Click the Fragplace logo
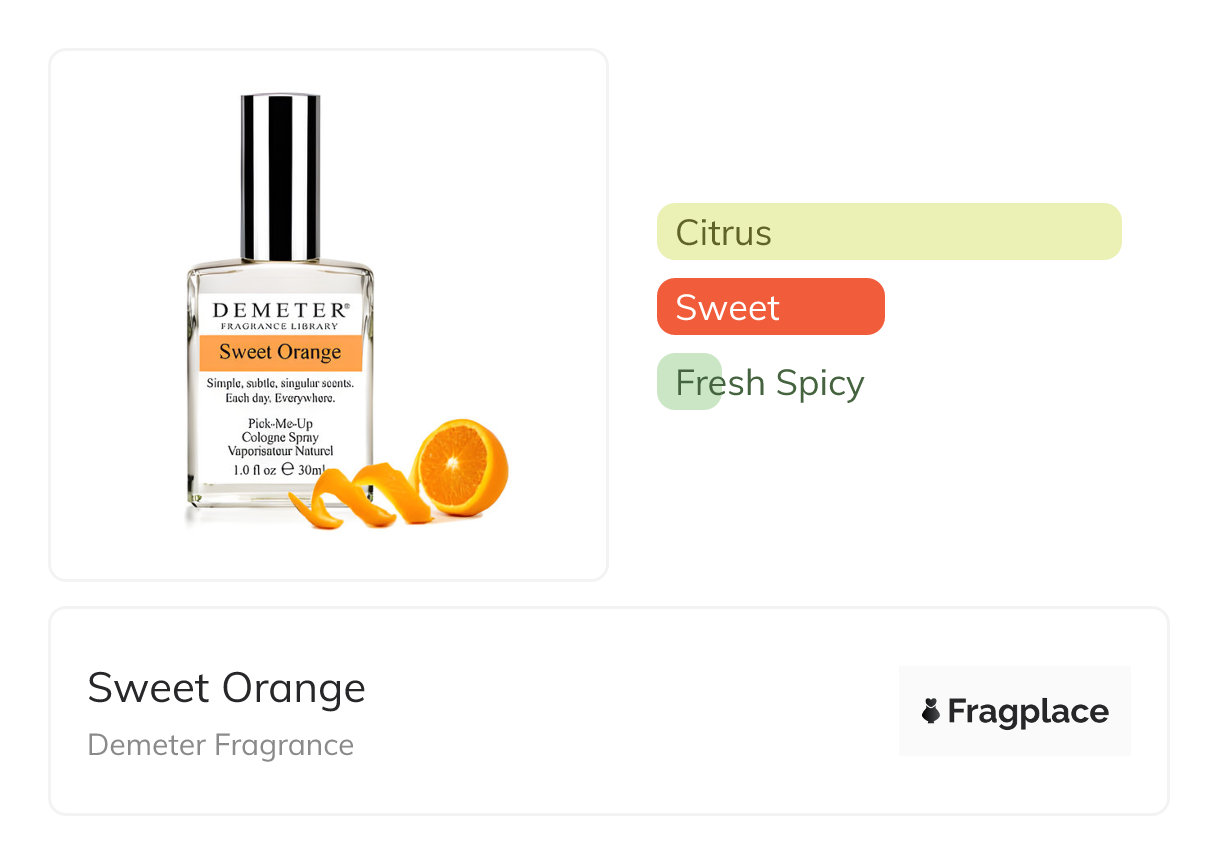 point(1014,711)
